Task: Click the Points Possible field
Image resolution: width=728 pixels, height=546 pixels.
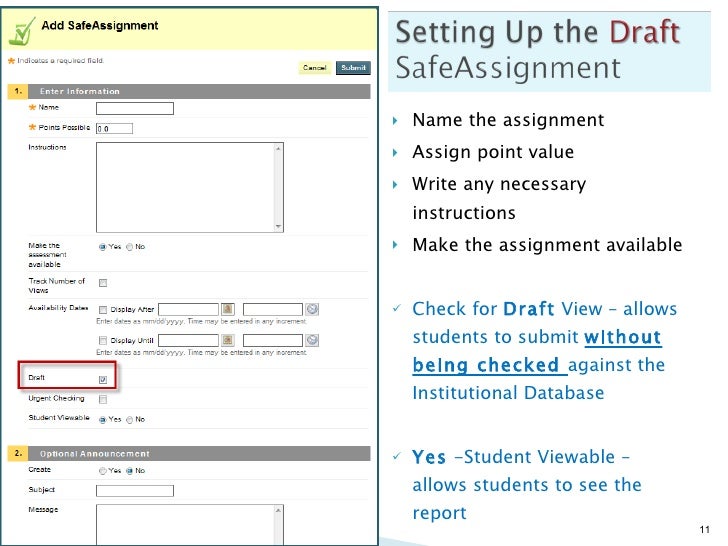Action: coord(114,129)
